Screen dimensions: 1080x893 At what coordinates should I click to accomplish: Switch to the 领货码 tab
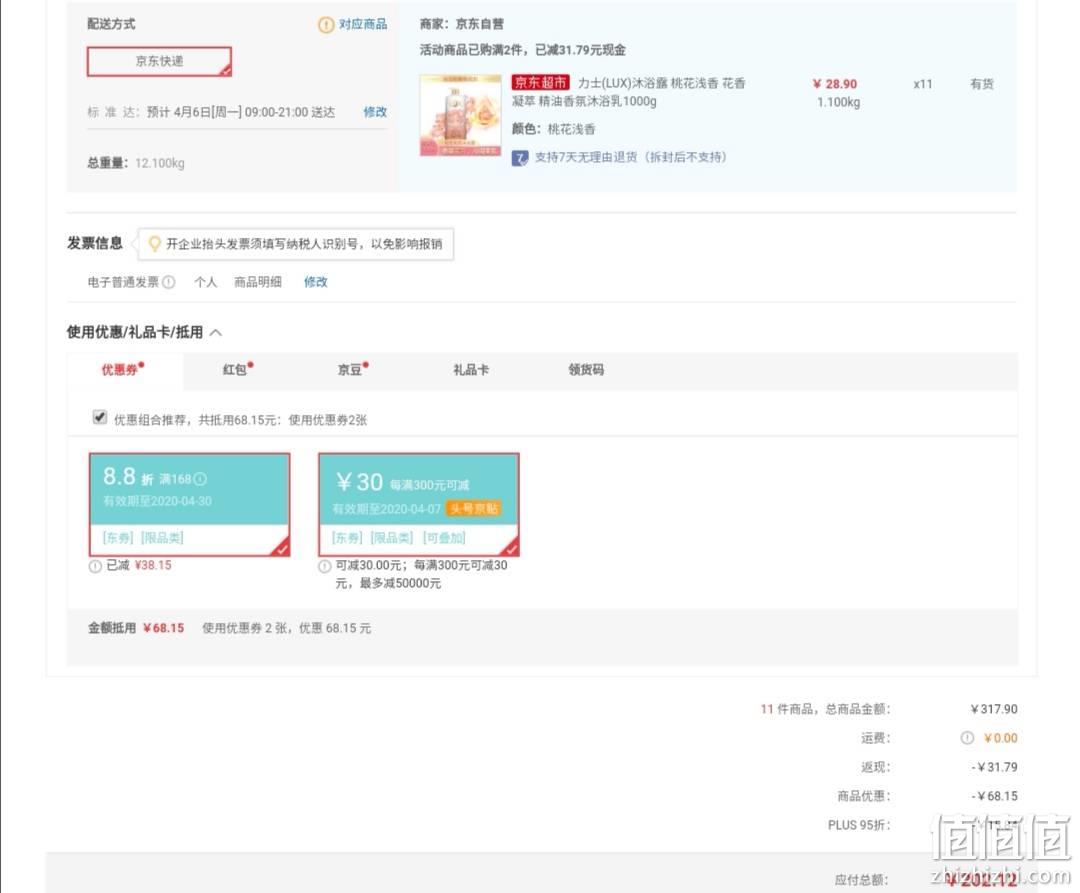coord(586,370)
